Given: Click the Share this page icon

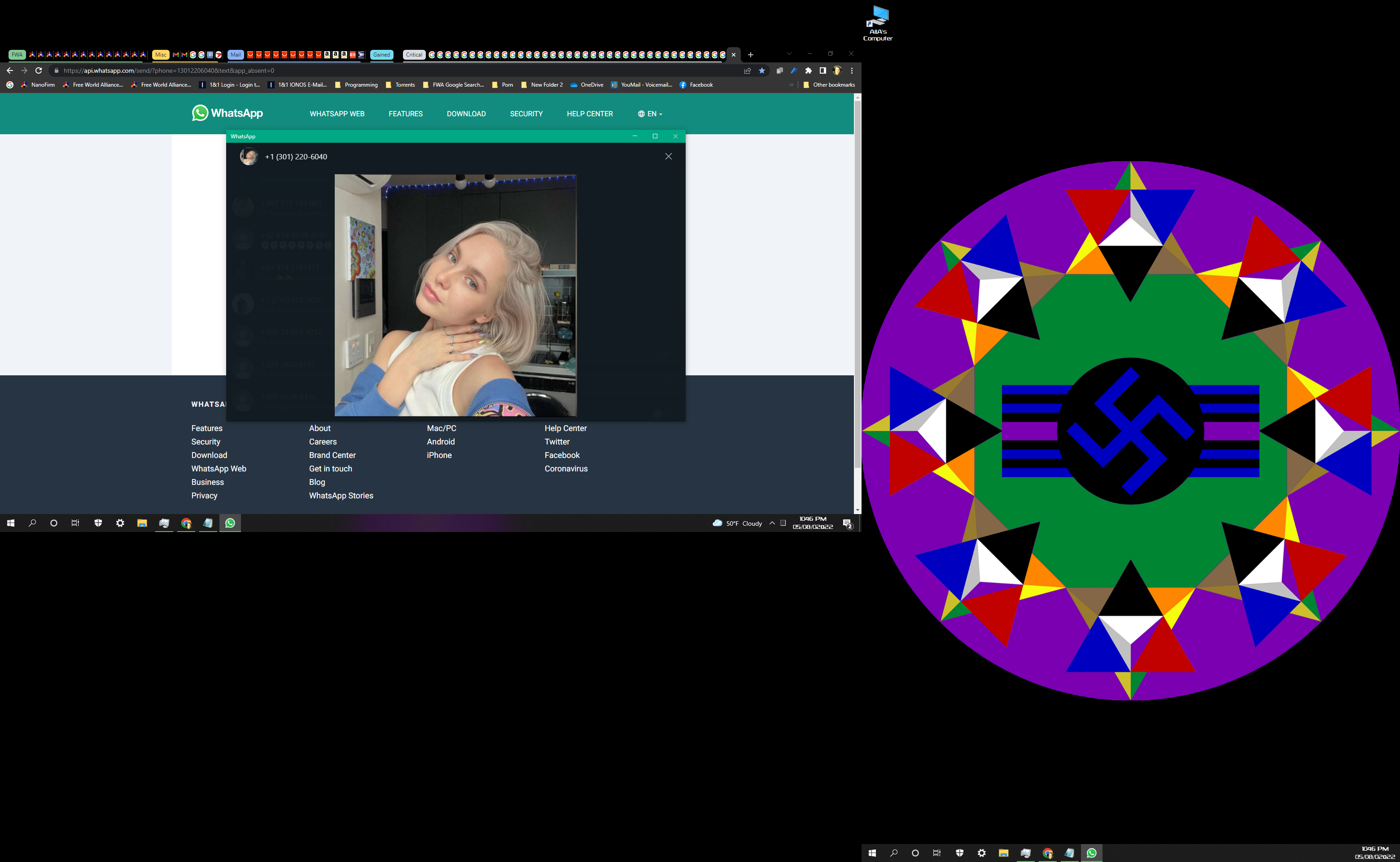Looking at the screenshot, I should pyautogui.click(x=747, y=70).
